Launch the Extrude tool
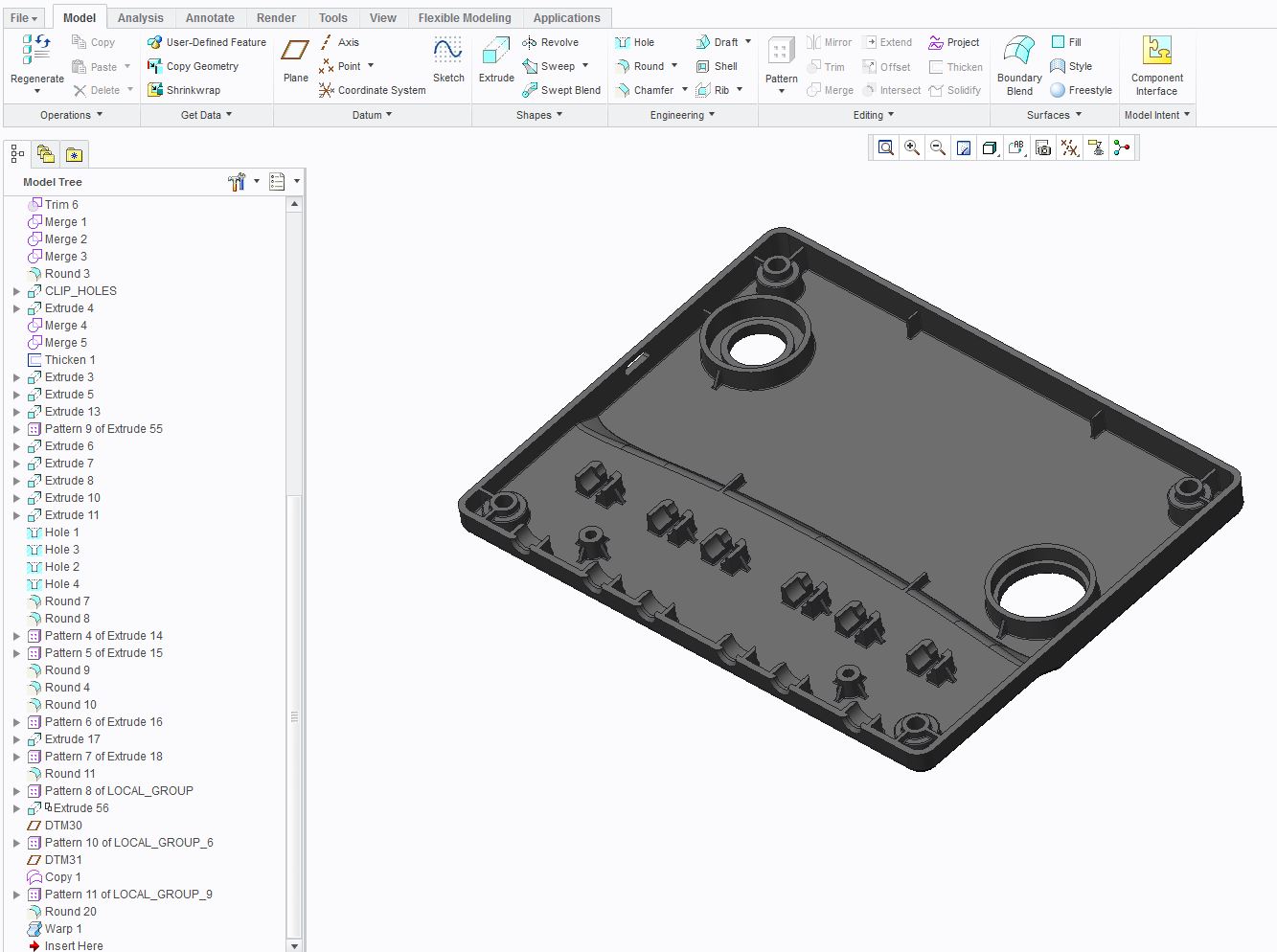This screenshot has width=1277, height=952. (x=496, y=60)
